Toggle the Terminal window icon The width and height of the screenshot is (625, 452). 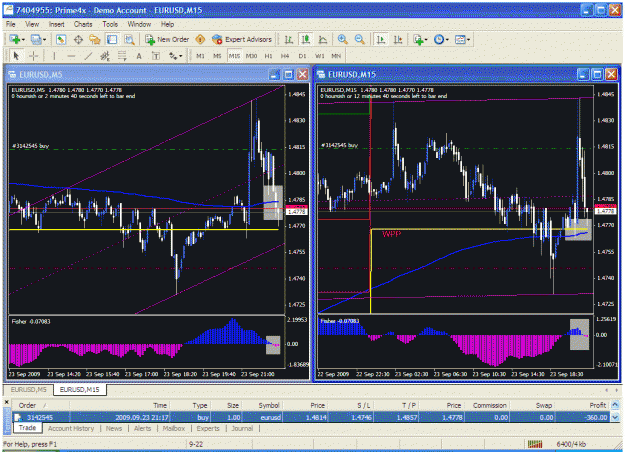coord(112,39)
